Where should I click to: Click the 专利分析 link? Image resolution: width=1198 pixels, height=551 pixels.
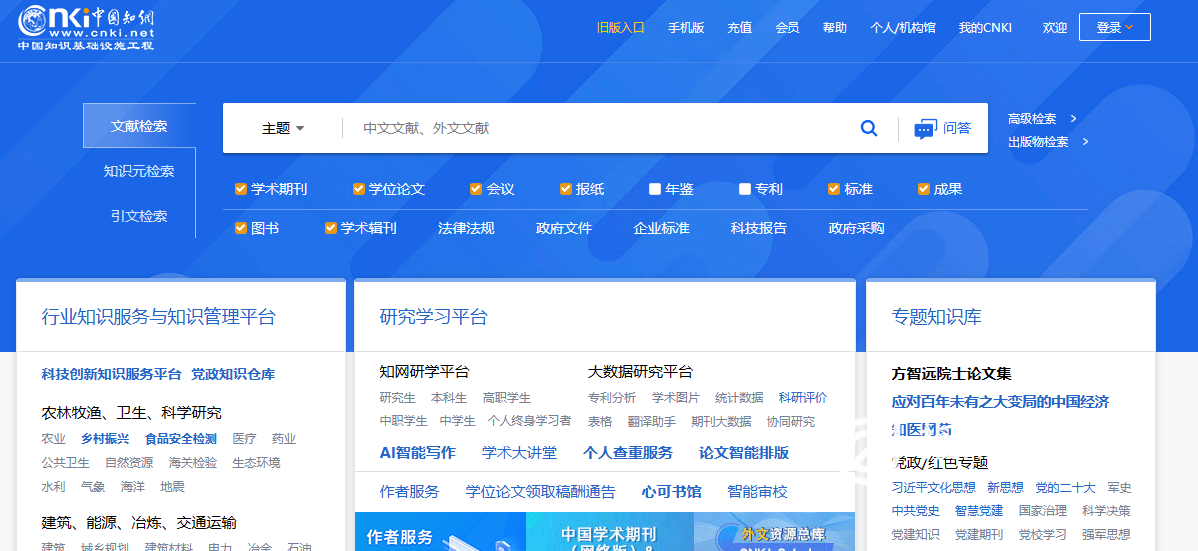click(x=612, y=397)
